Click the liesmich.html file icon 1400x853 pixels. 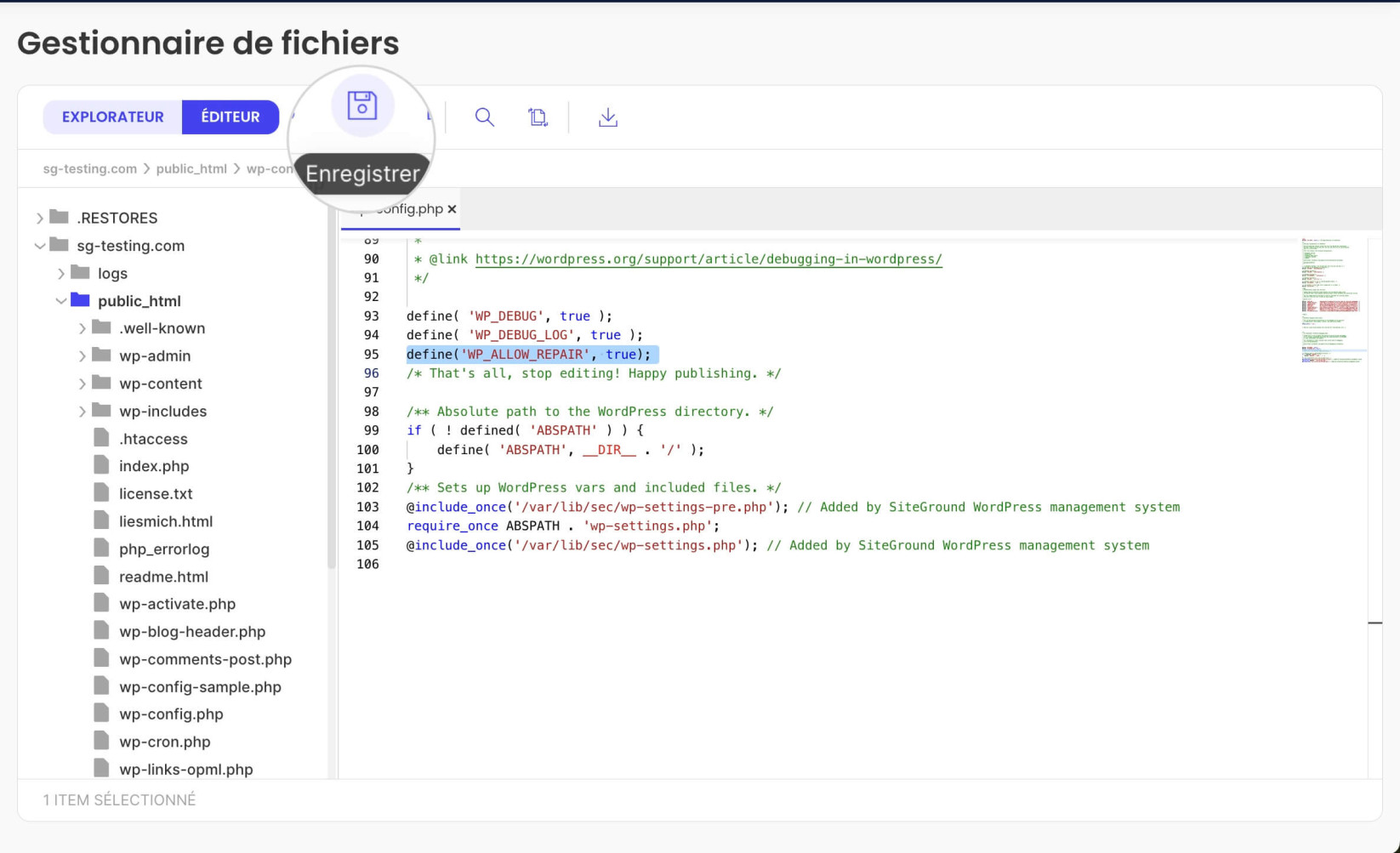(101, 520)
